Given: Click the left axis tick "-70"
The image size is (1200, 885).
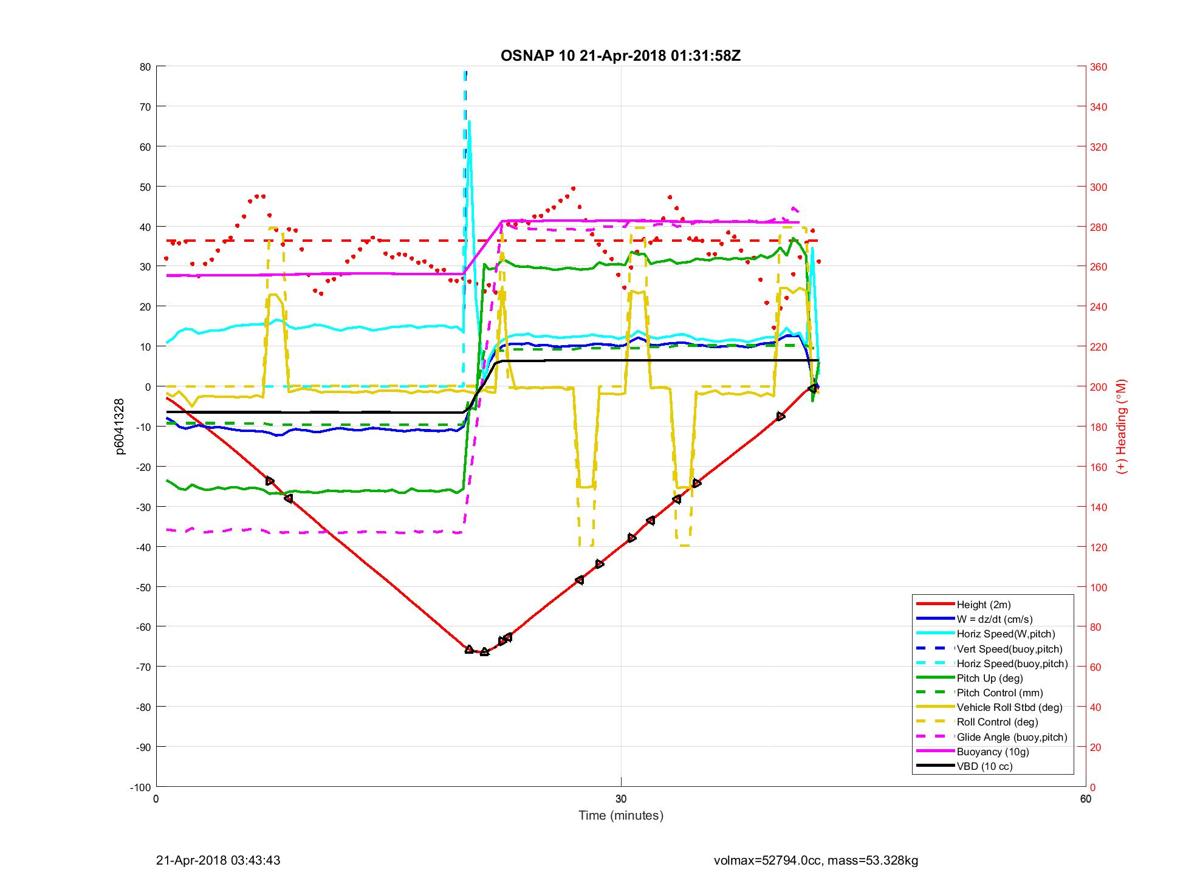Looking at the screenshot, I should pyautogui.click(x=142, y=667).
